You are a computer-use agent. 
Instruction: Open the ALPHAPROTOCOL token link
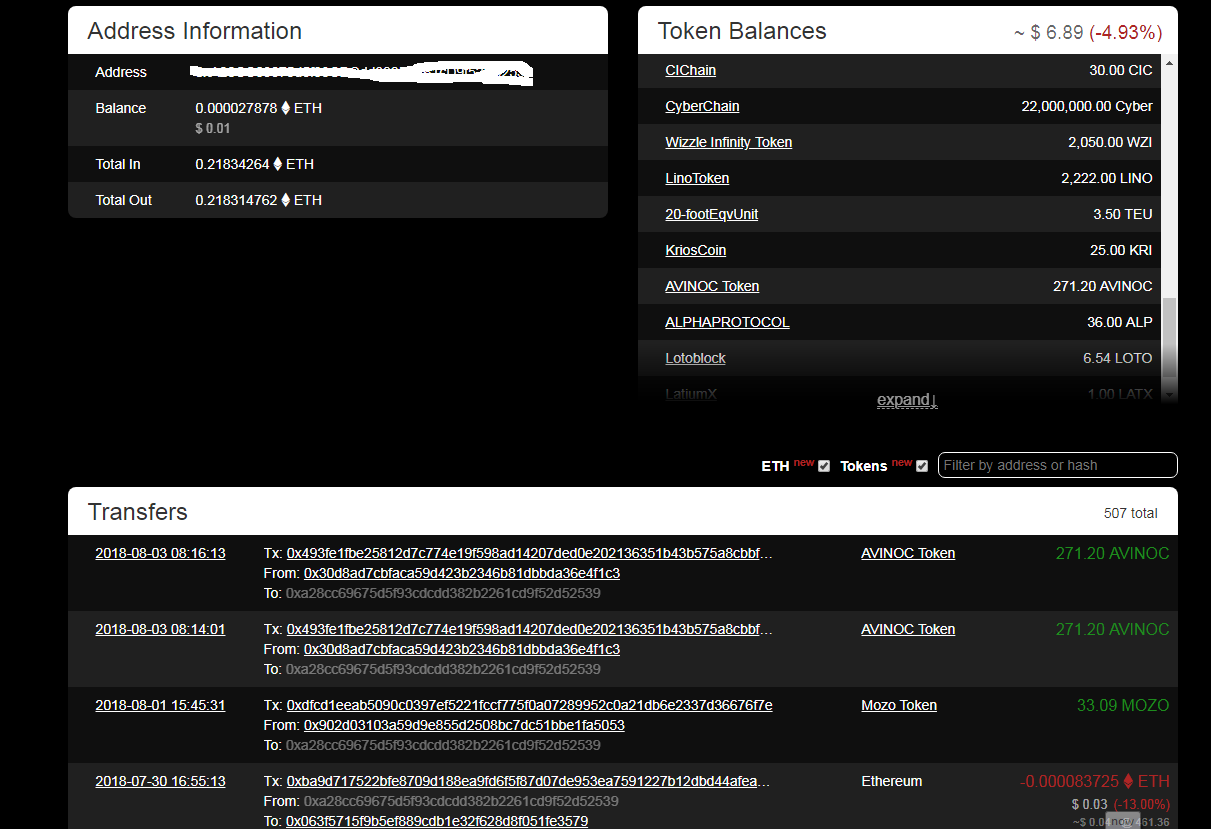727,322
